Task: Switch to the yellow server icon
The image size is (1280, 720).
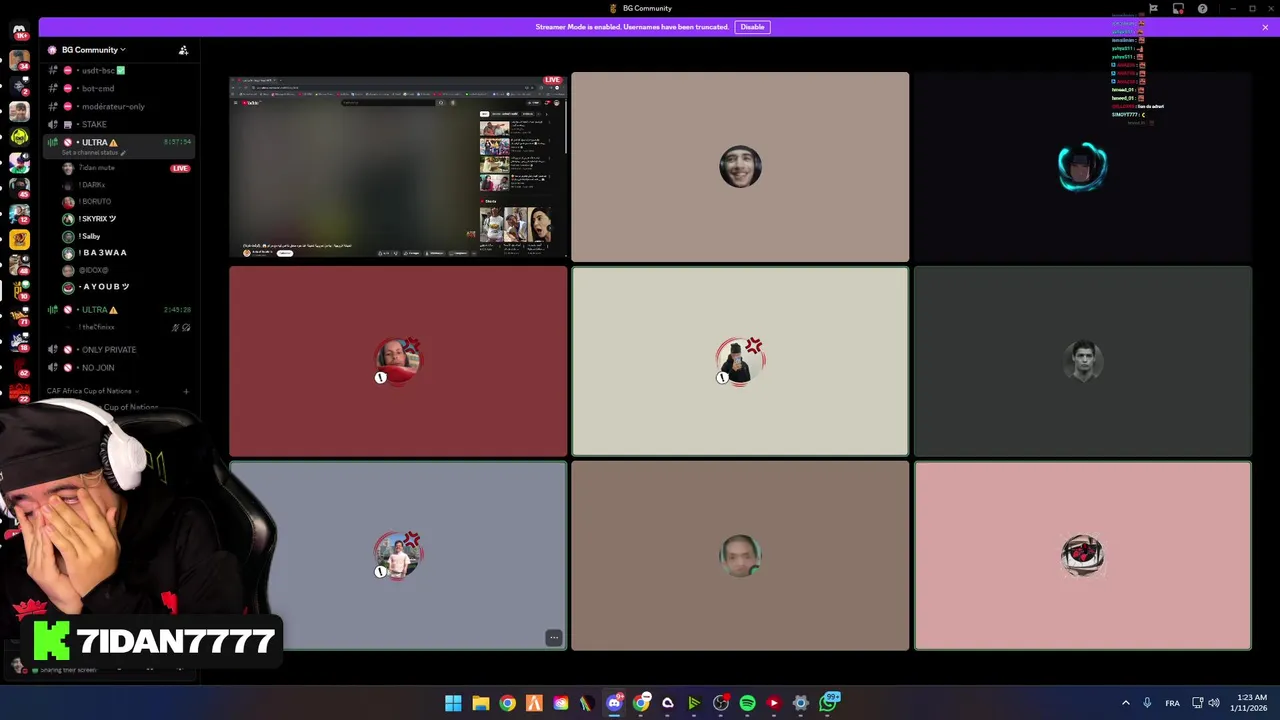Action: pos(19,239)
